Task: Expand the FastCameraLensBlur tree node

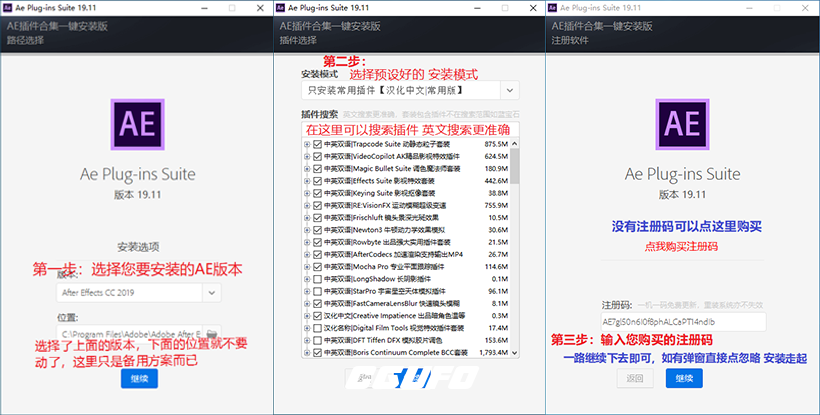Action: pyautogui.click(x=307, y=304)
